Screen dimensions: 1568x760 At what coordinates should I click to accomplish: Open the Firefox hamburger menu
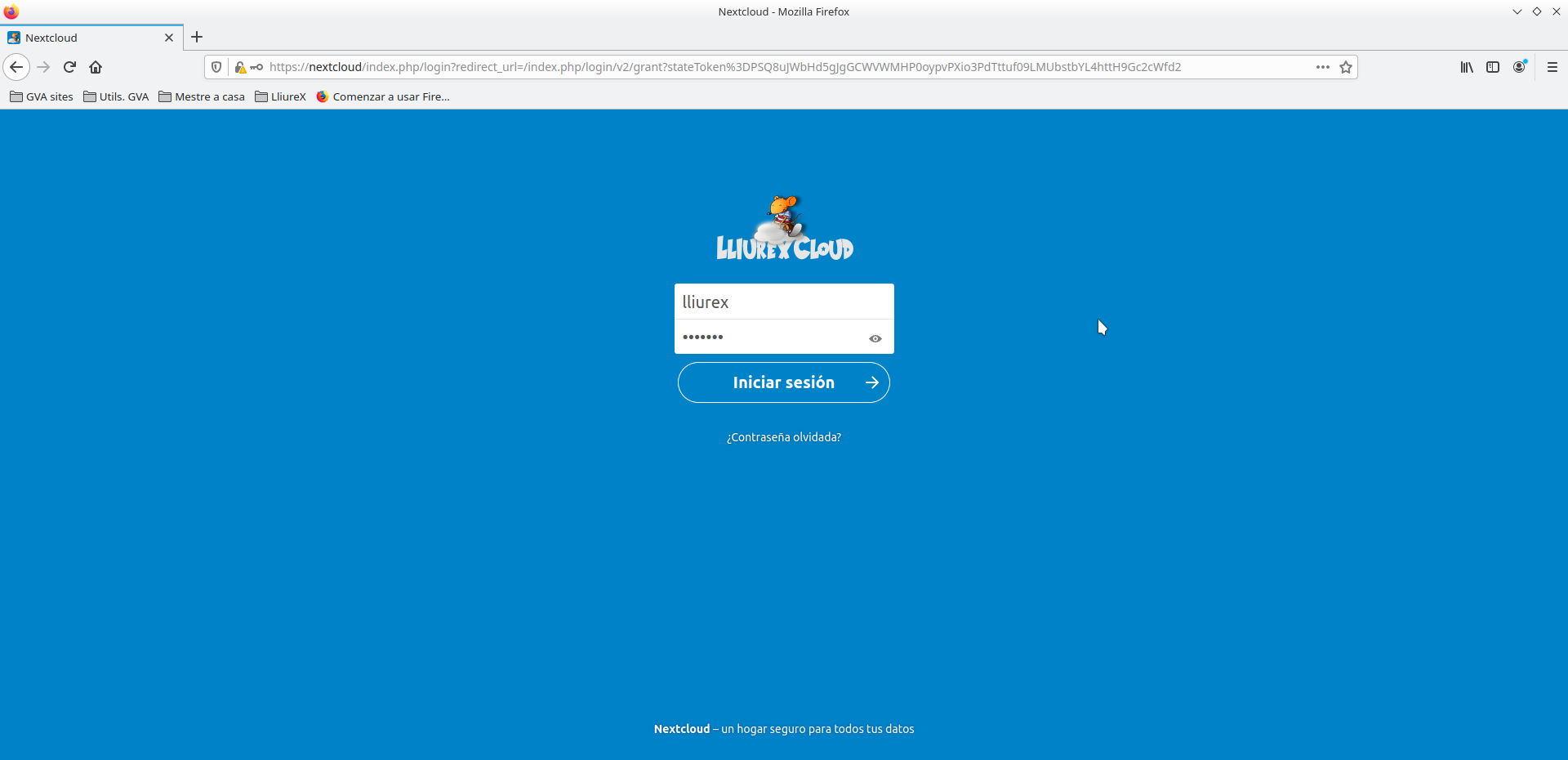(x=1552, y=67)
